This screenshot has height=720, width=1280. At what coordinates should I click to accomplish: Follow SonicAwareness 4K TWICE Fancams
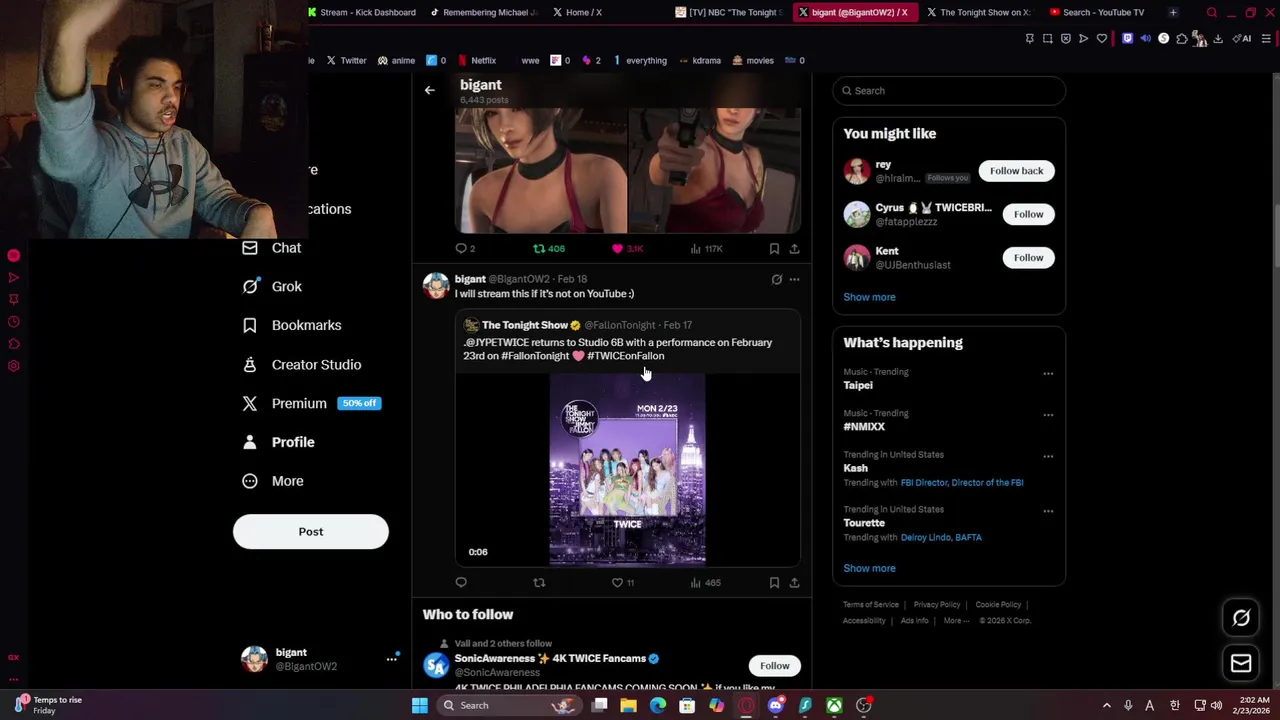pos(774,666)
